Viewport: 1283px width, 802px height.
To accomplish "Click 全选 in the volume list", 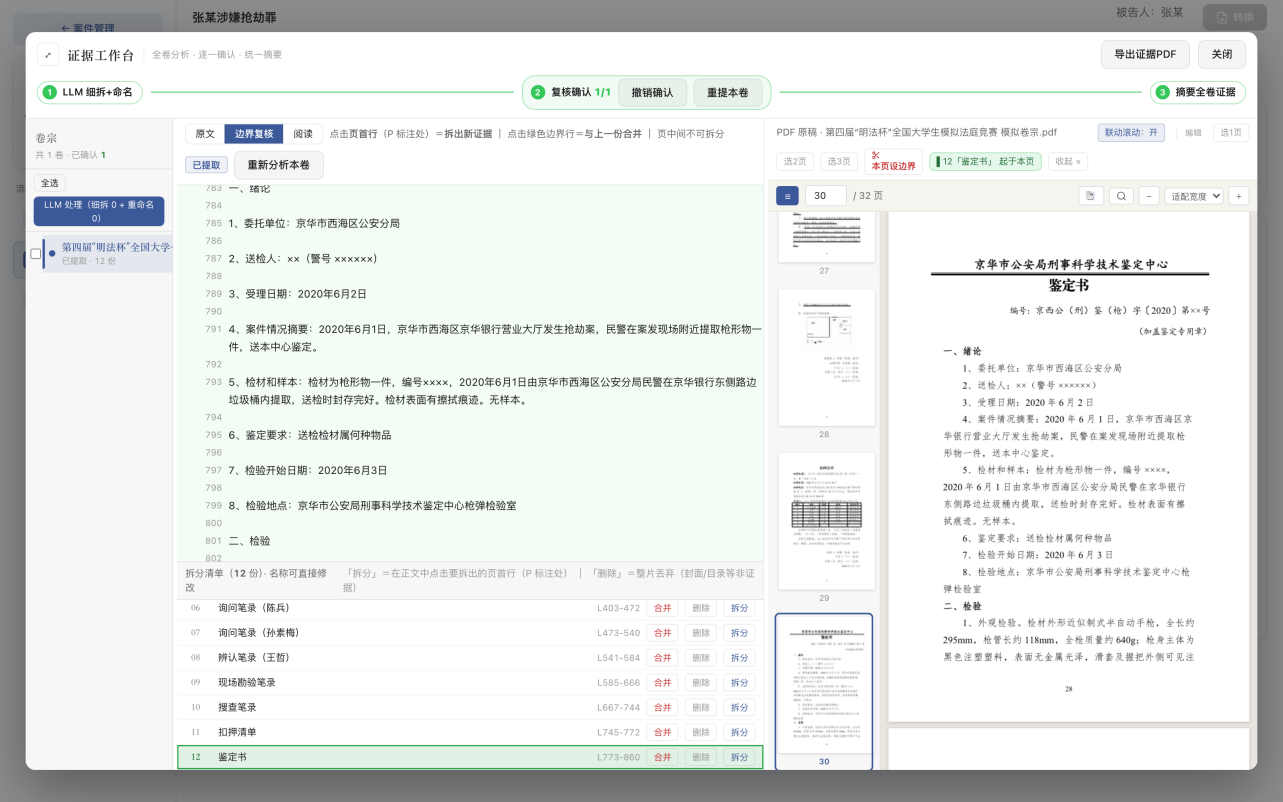I will point(50,183).
